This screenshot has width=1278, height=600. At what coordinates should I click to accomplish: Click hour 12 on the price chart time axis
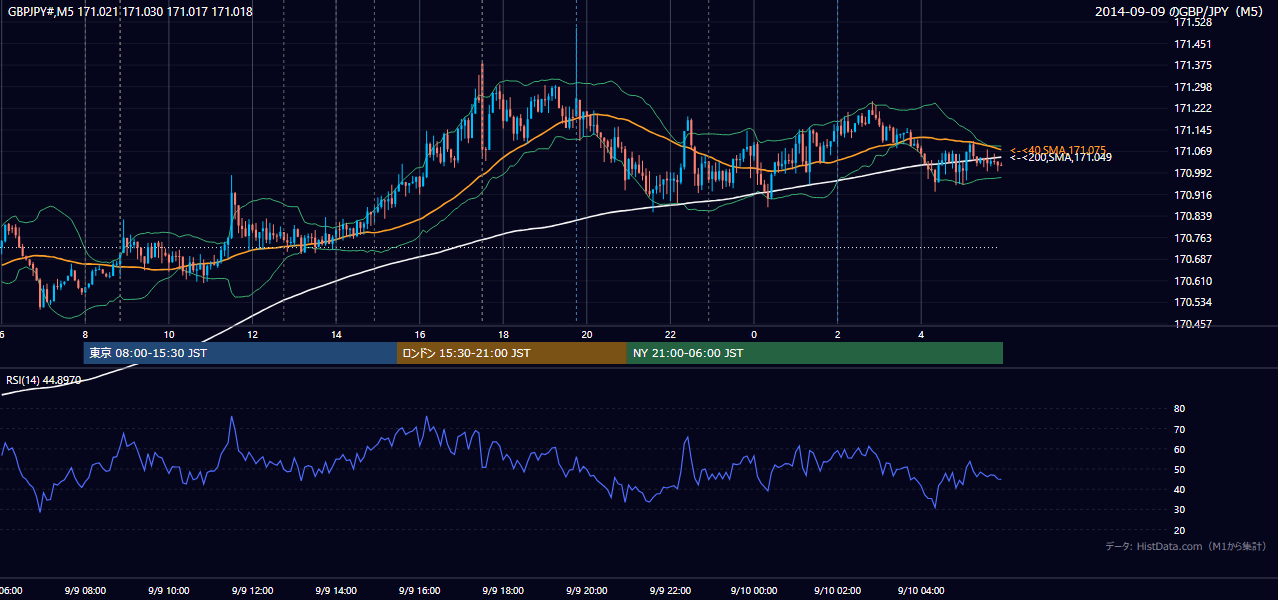coord(253,335)
